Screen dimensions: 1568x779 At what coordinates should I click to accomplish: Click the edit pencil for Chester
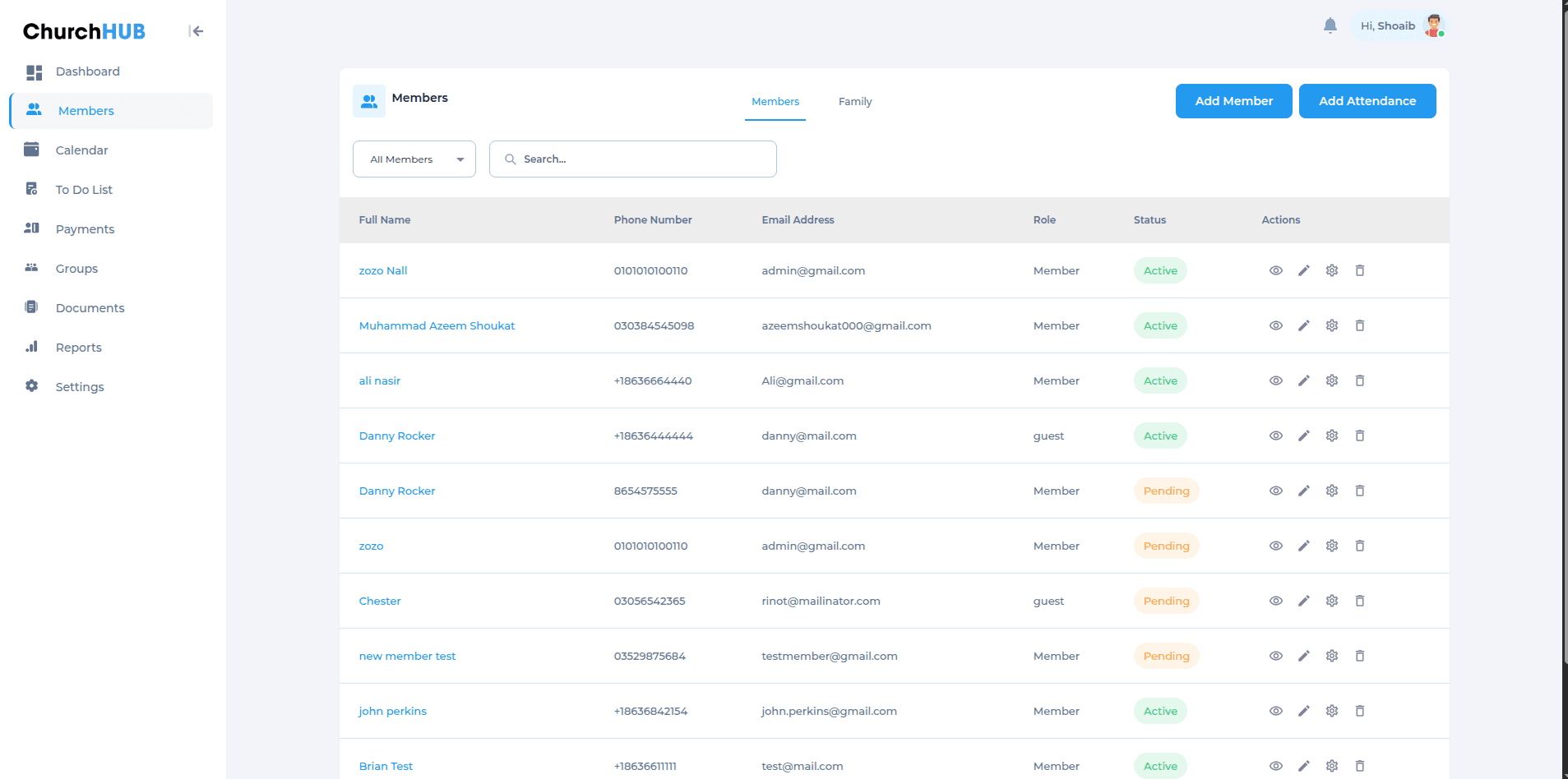[x=1303, y=601]
